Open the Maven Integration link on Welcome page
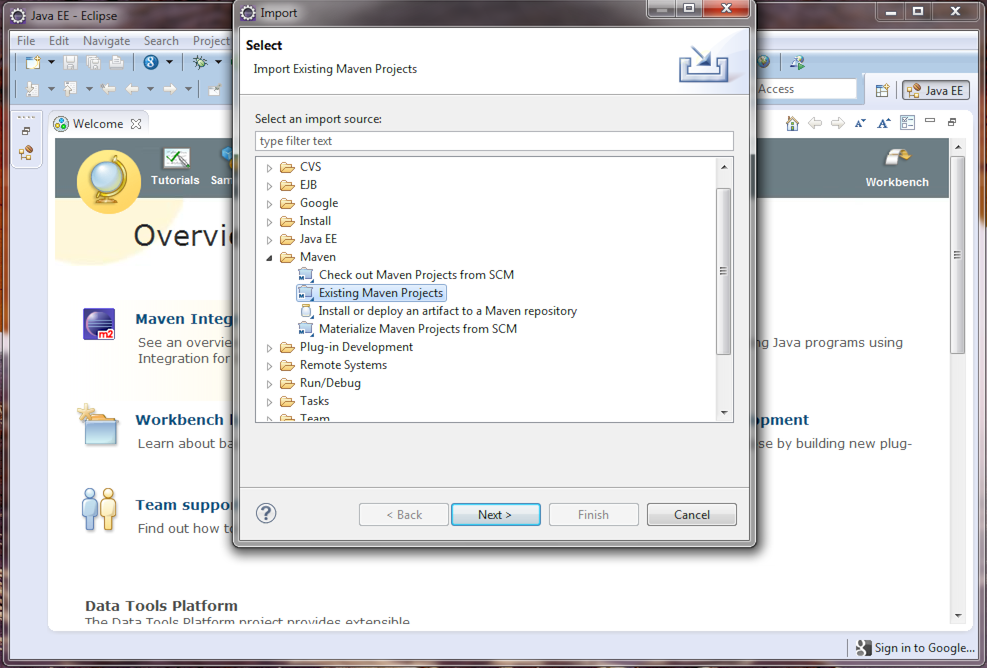Screen dimensions: 987x668 pyautogui.click(x=184, y=319)
